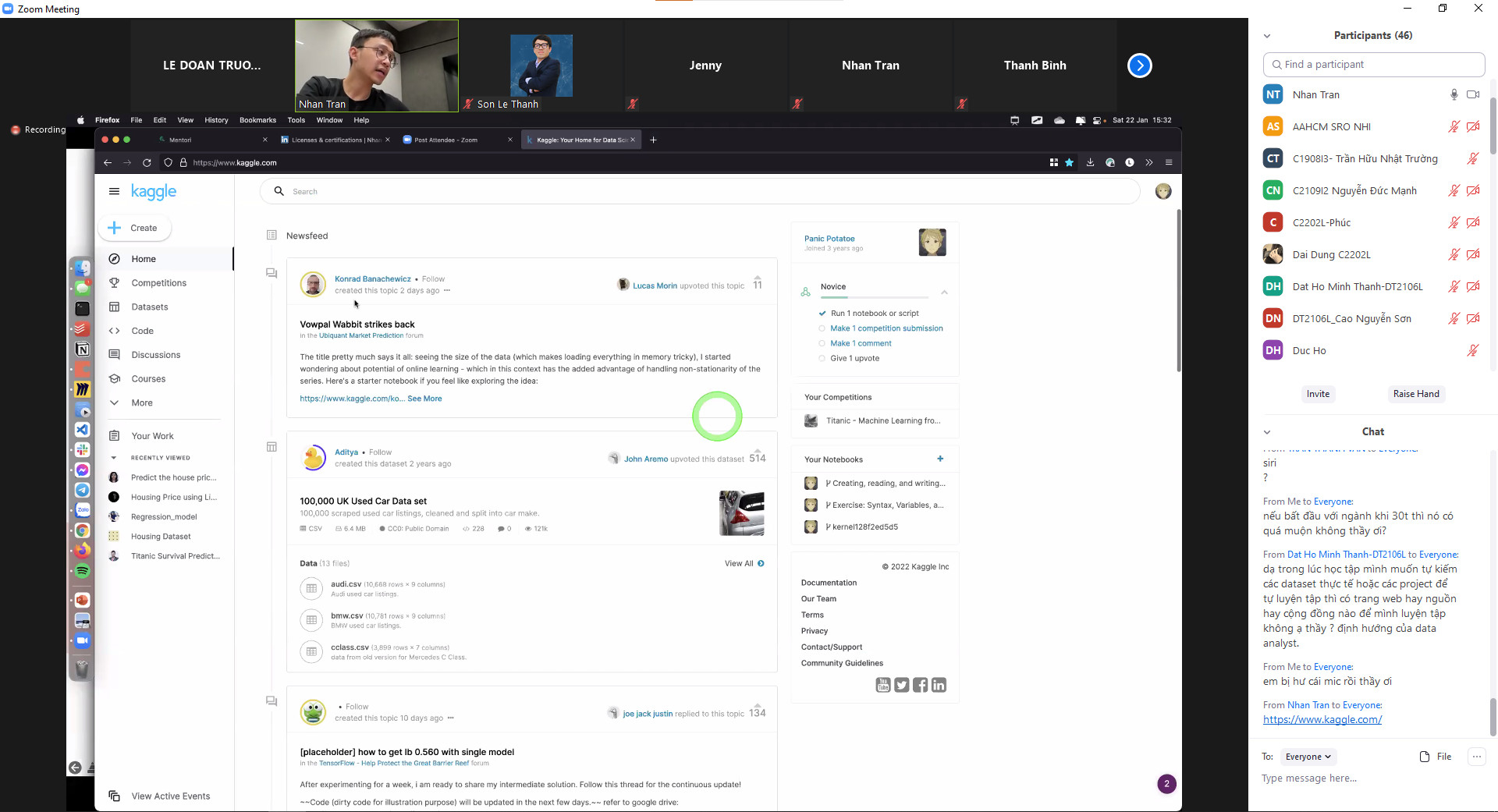Image resolution: width=1498 pixels, height=812 pixels.
Task: Click the Firefox reload page icon
Action: click(147, 162)
